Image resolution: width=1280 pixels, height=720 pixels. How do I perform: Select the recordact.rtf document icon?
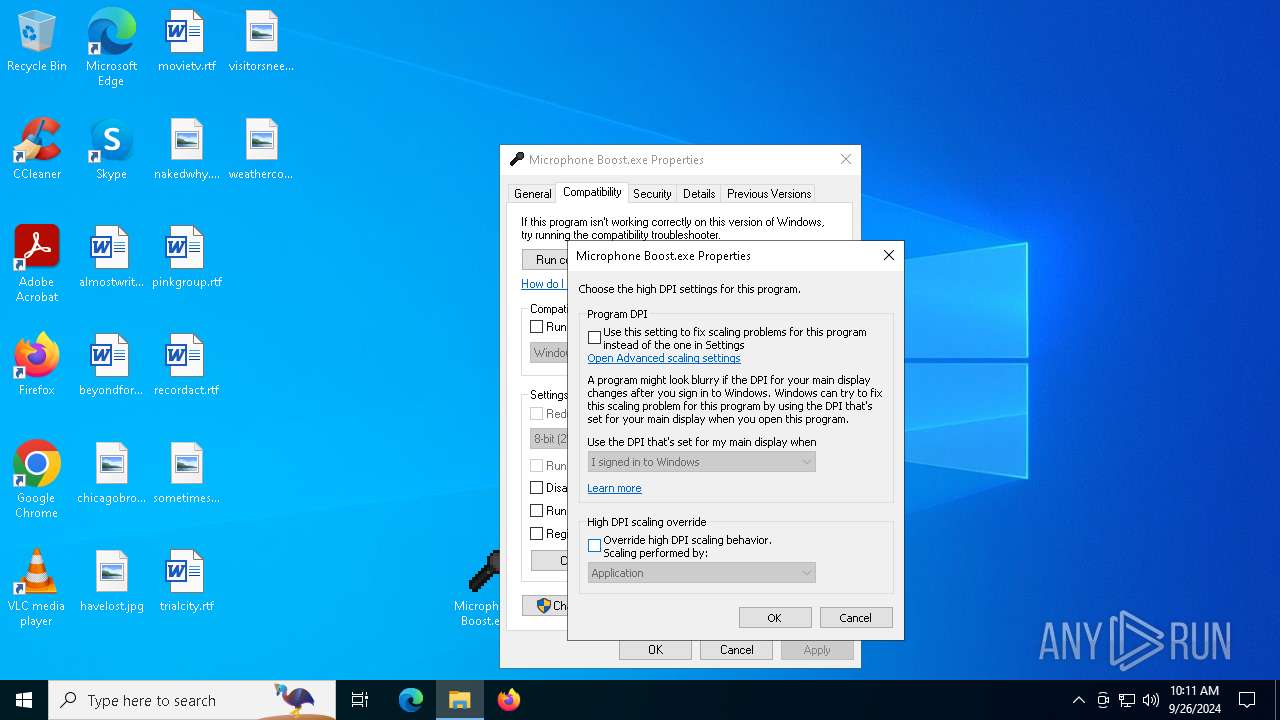(x=186, y=366)
